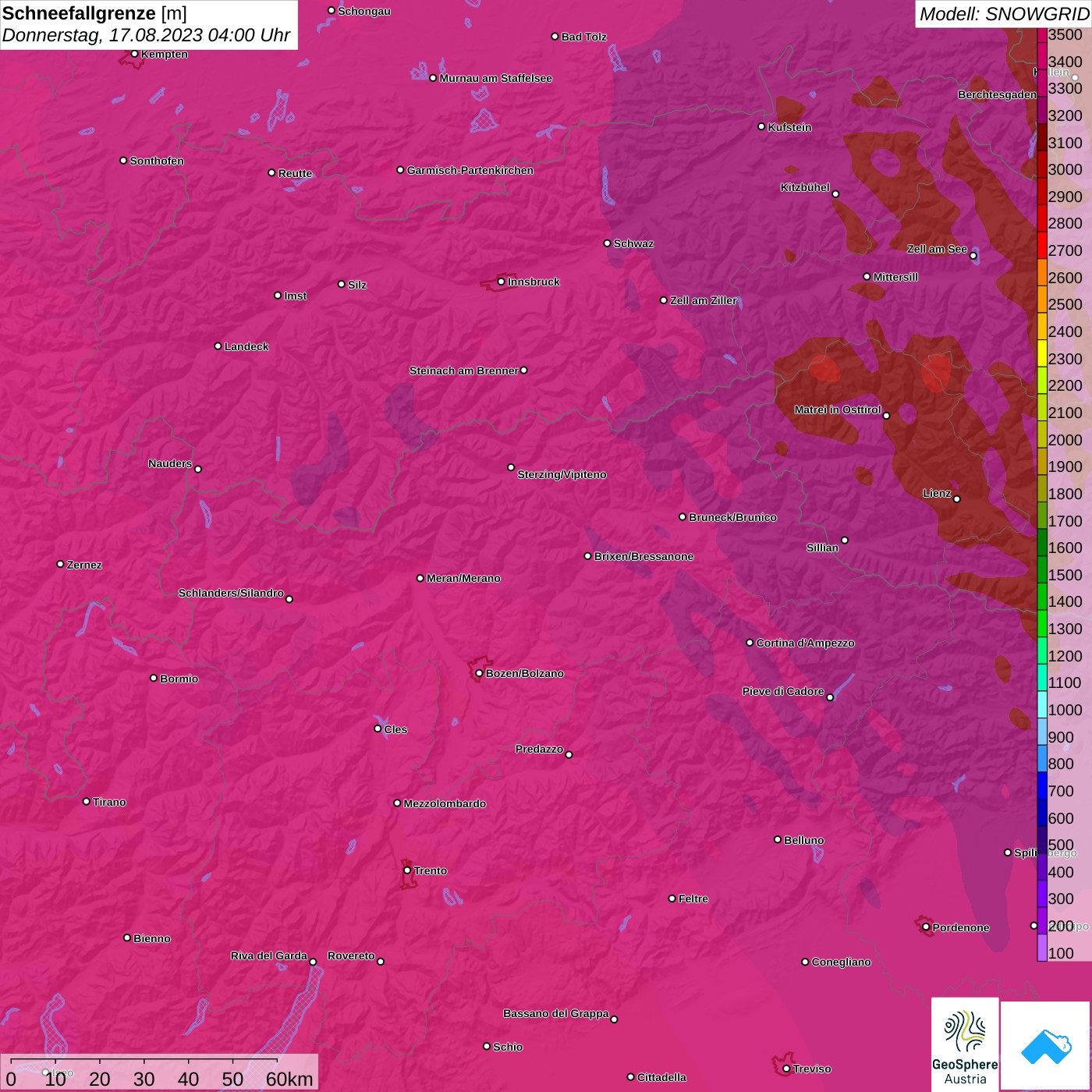Click the Berchtesgaden label
Image resolution: width=1092 pixels, height=1092 pixels.
click(997, 94)
